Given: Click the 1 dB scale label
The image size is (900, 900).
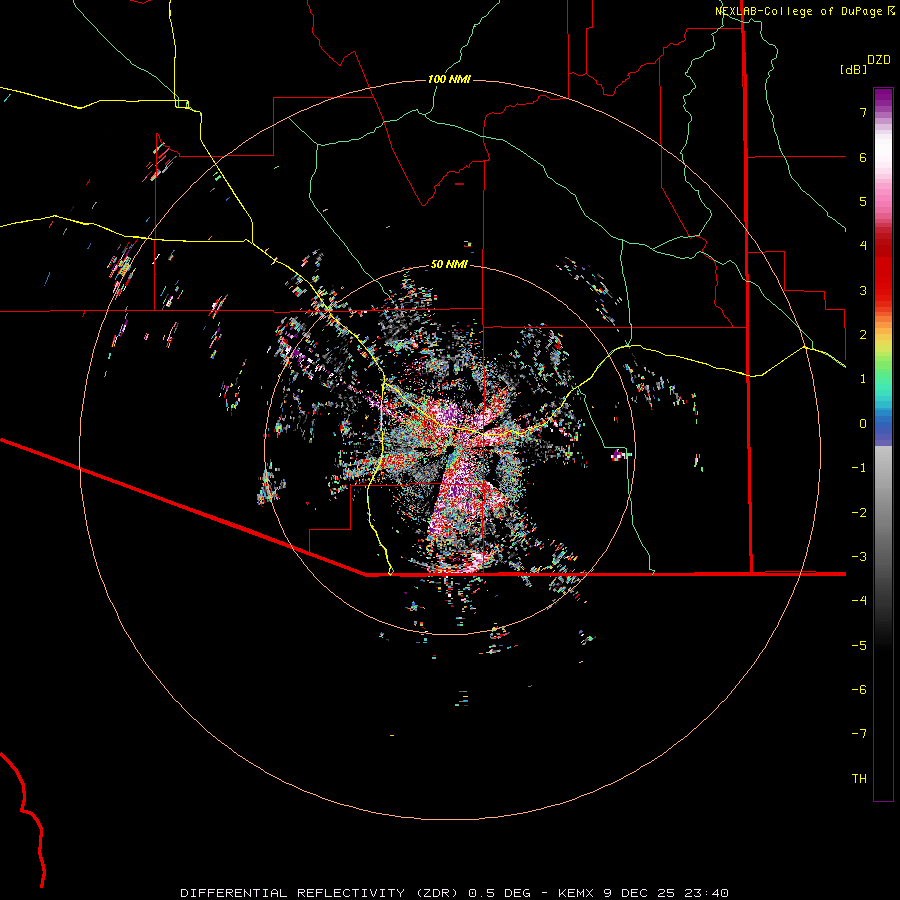Looking at the screenshot, I should (863, 379).
